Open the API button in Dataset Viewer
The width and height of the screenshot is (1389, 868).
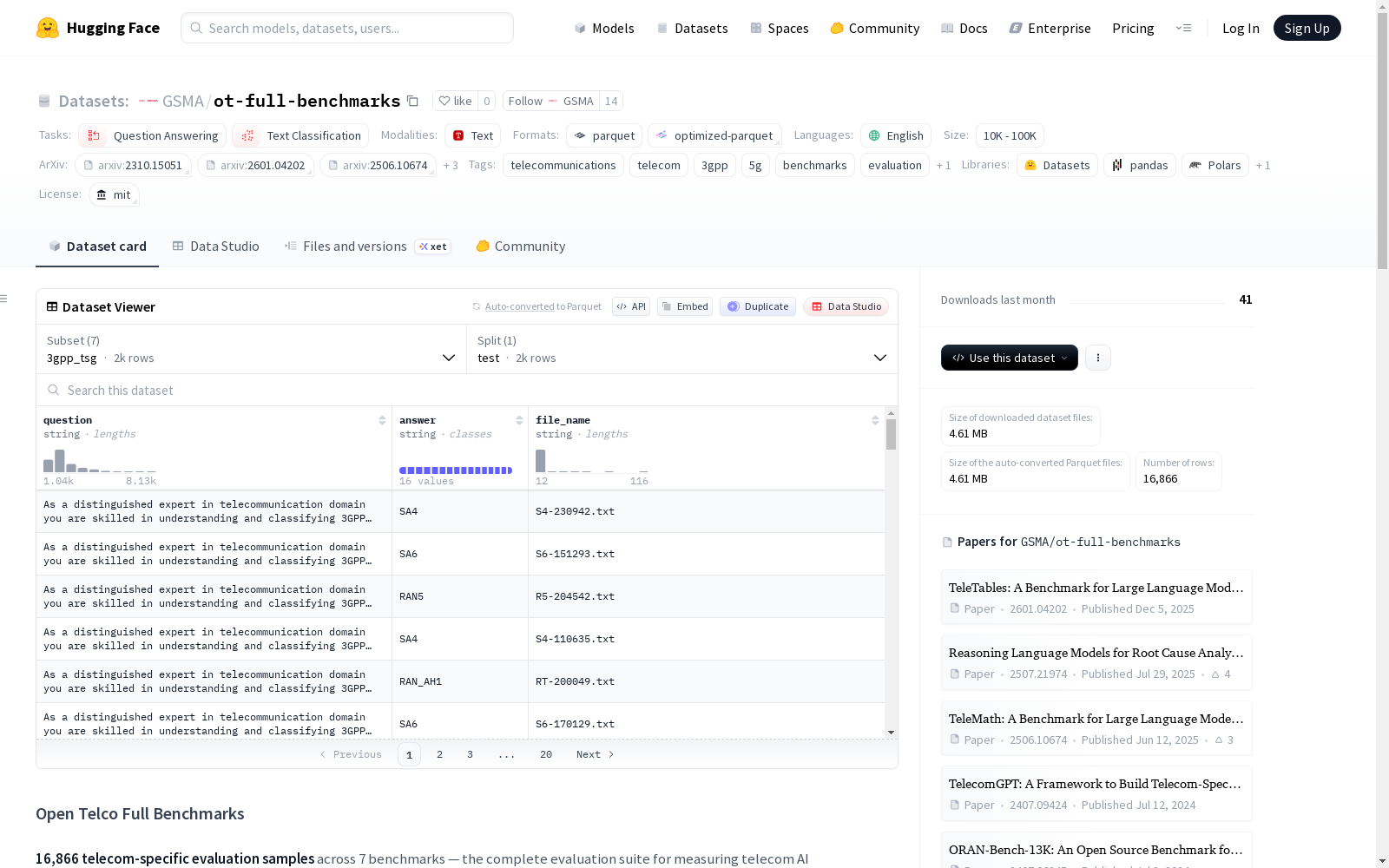click(631, 306)
